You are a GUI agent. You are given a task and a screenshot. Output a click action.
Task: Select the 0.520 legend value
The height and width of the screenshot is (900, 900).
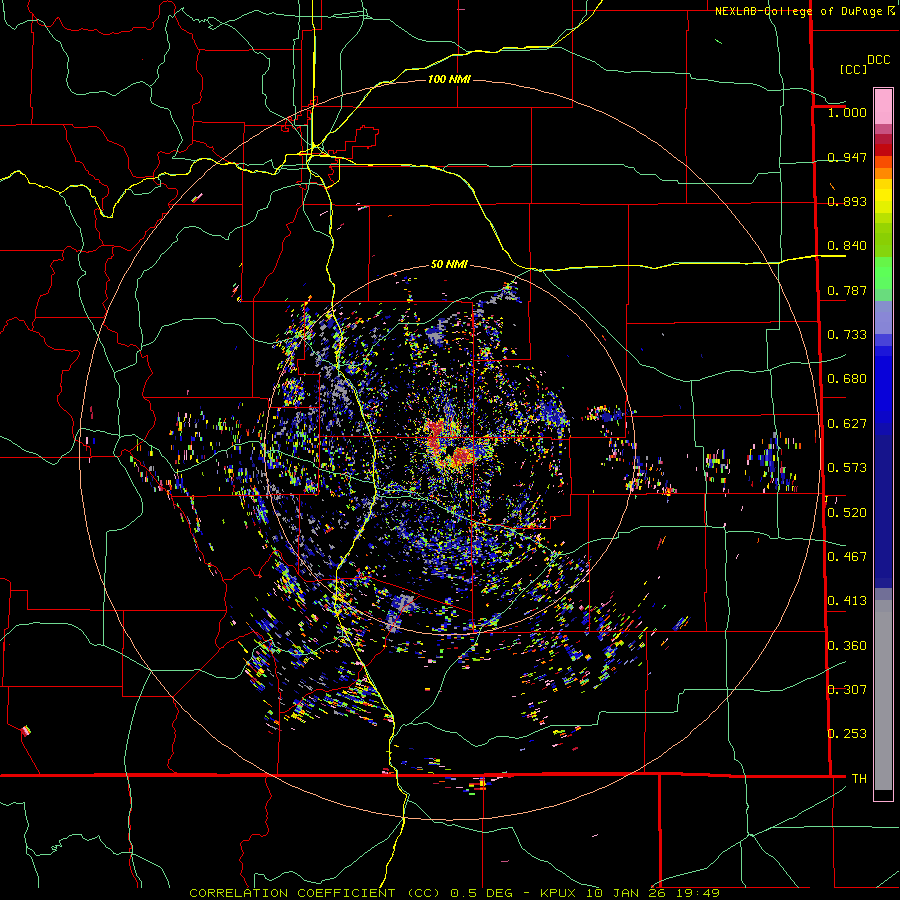pos(847,513)
